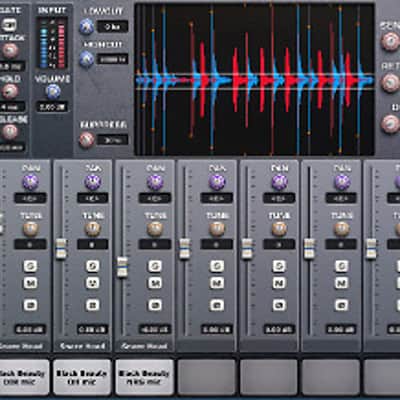Select the Highcut frequency value field
The height and width of the screenshot is (400, 400).
tap(112, 59)
